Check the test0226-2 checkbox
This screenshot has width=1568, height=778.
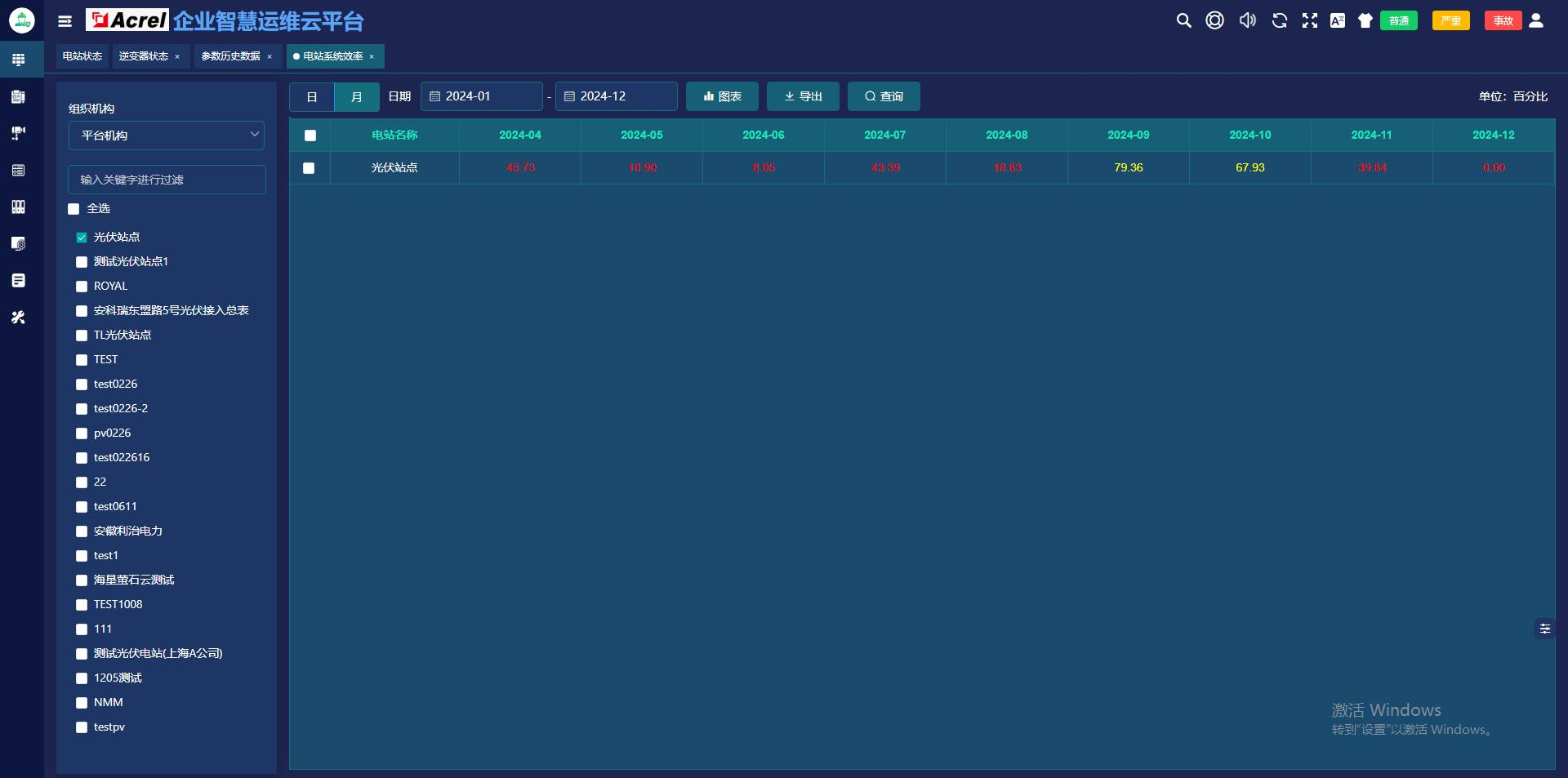click(82, 409)
